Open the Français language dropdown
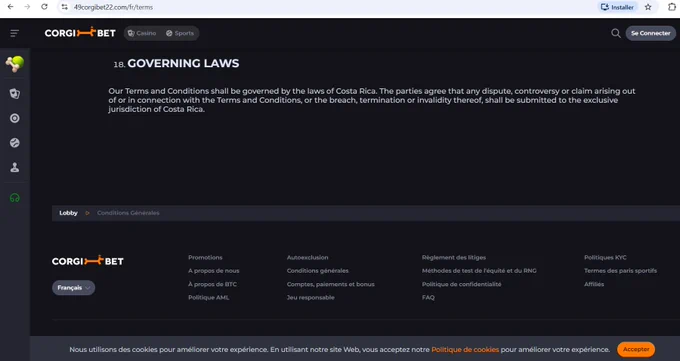 tap(73, 288)
